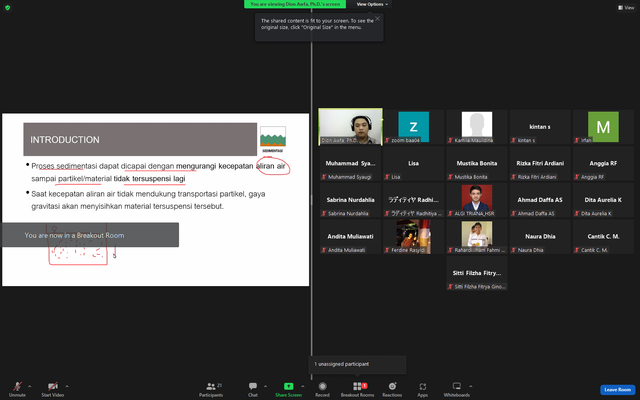
Task: Start Video camera
Action: pyautogui.click(x=53, y=389)
